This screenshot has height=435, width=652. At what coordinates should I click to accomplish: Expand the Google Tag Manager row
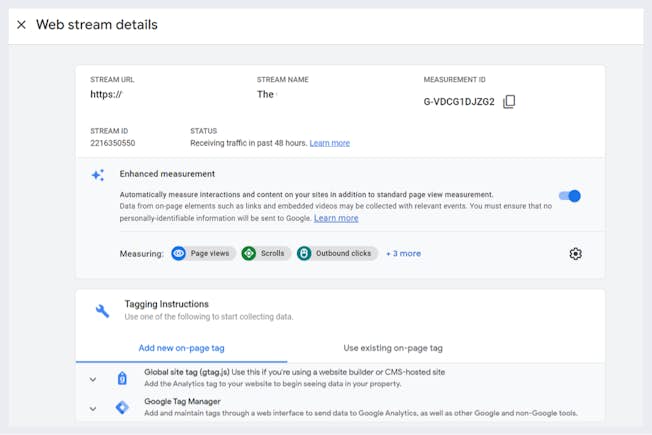(x=93, y=409)
